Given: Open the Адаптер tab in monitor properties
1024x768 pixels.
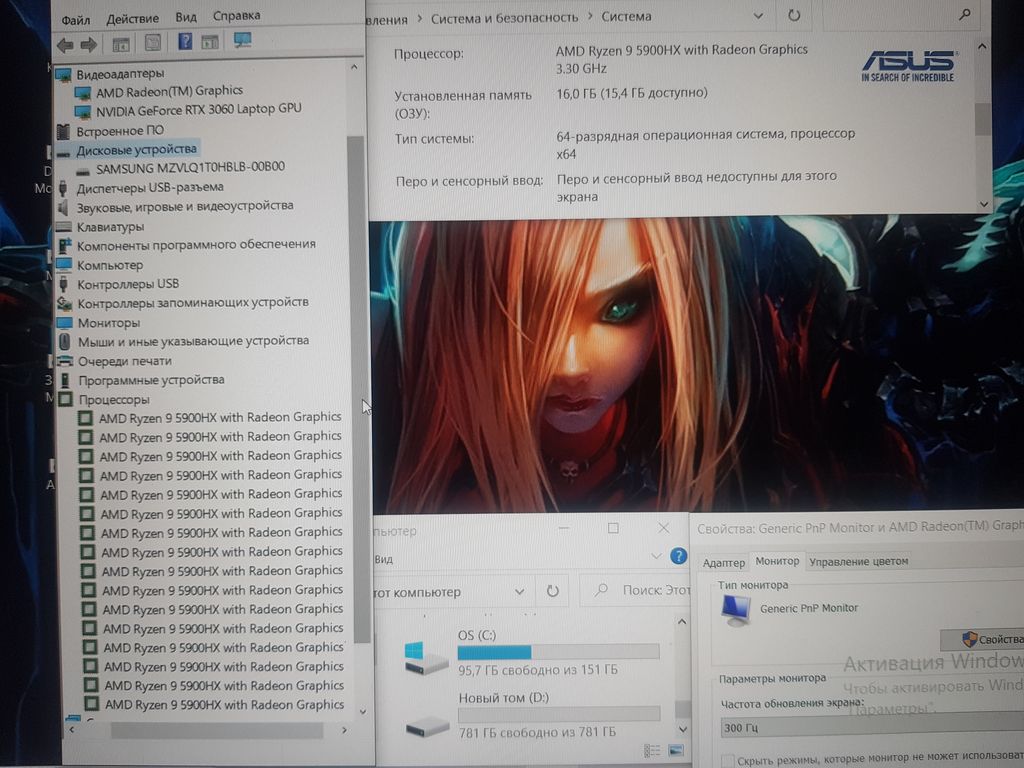Looking at the screenshot, I should (723, 562).
